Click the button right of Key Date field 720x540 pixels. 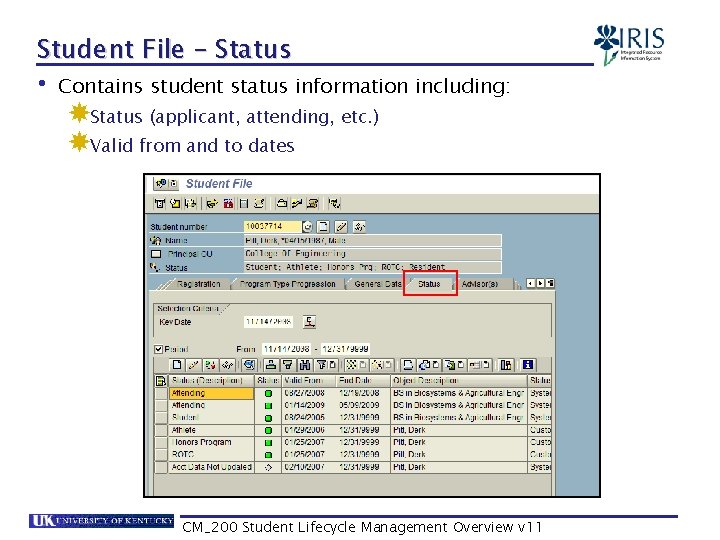click(x=309, y=322)
